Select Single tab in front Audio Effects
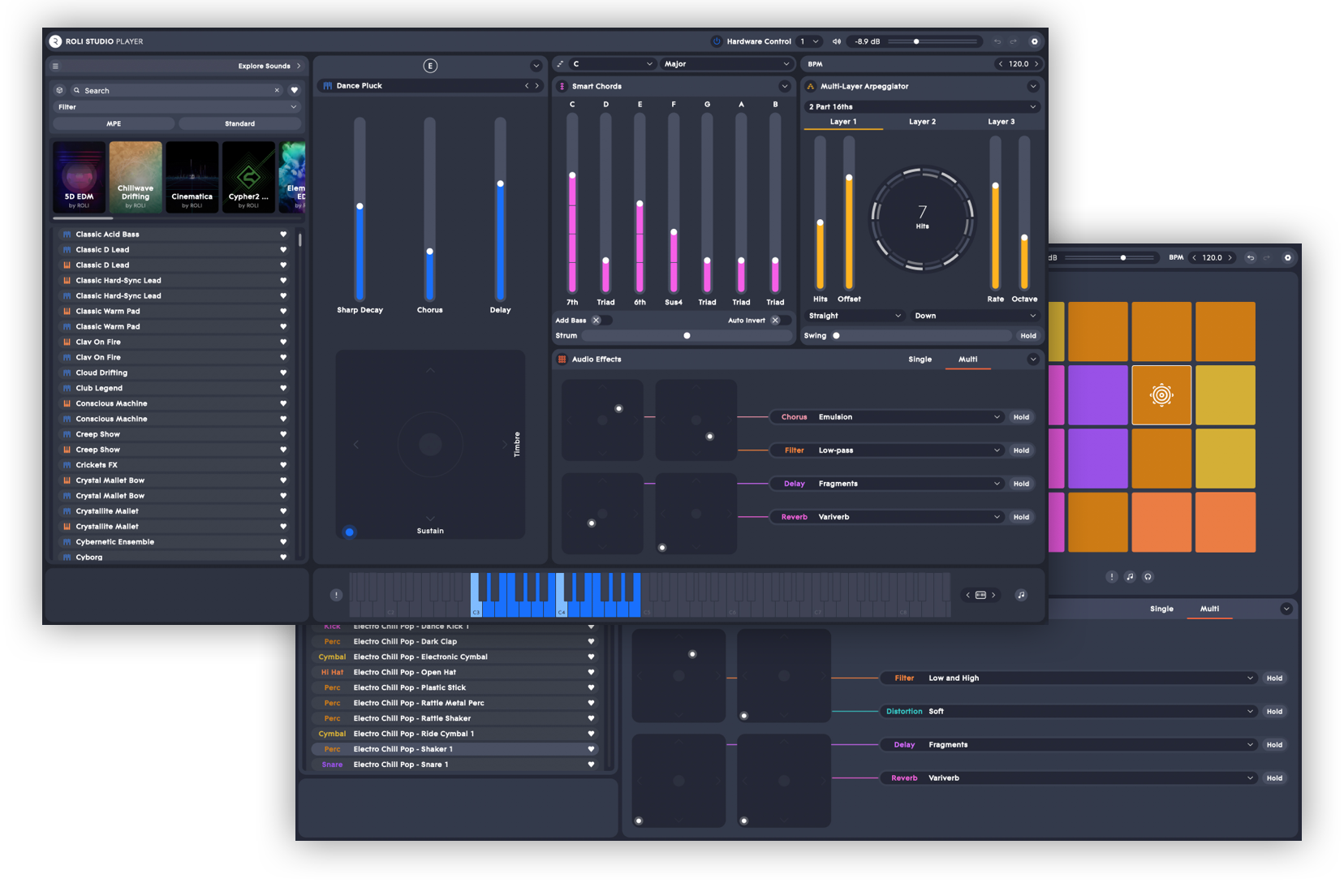The height and width of the screenshot is (896, 1344). click(x=920, y=359)
